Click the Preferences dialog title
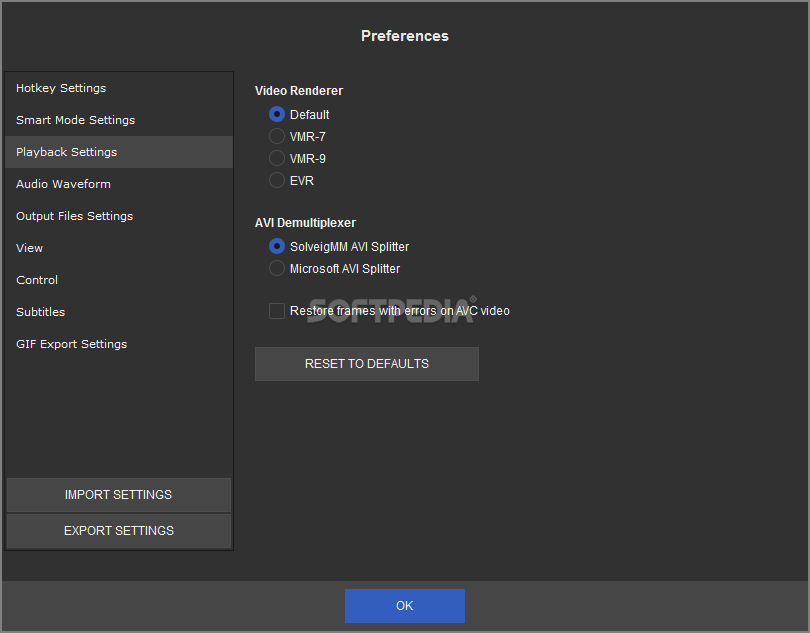The height and width of the screenshot is (633, 810). click(405, 36)
